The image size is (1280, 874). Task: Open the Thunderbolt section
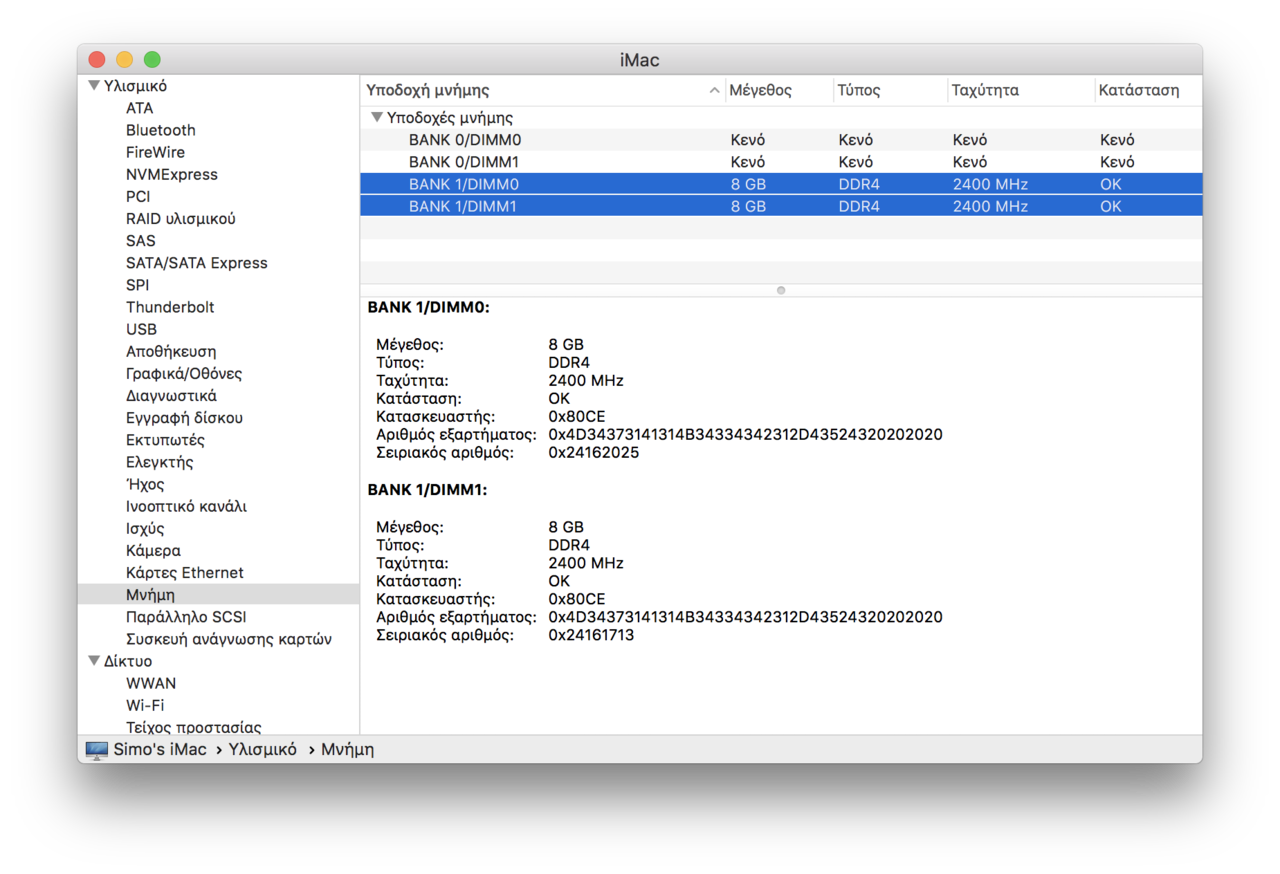[170, 307]
